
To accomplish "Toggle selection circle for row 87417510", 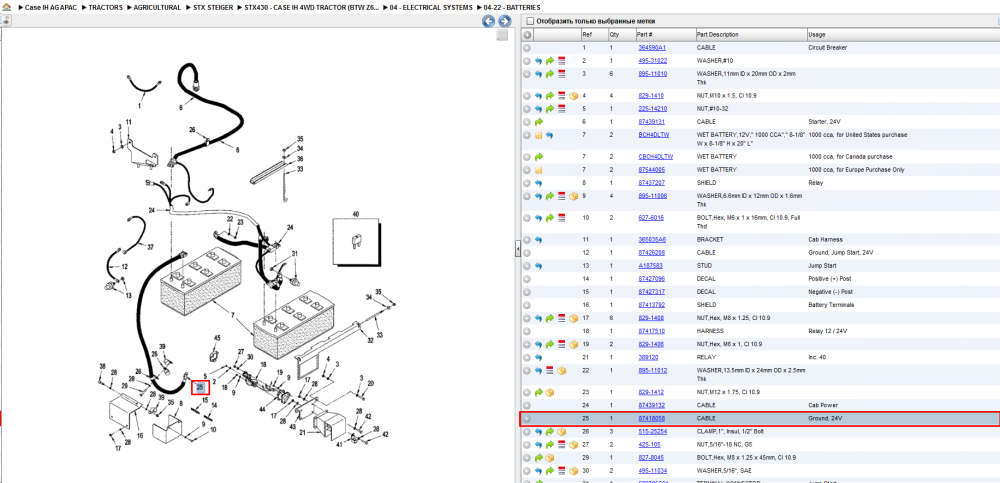I will pos(527,331).
